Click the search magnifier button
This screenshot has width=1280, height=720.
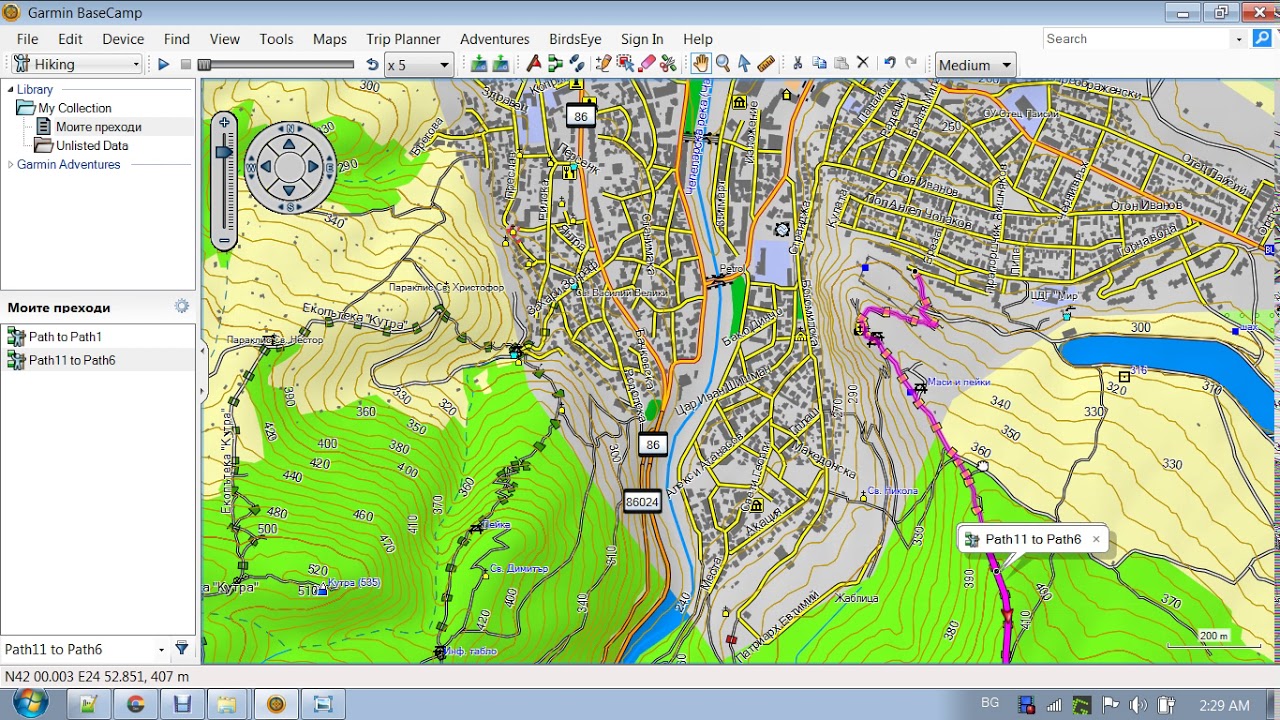1262,39
